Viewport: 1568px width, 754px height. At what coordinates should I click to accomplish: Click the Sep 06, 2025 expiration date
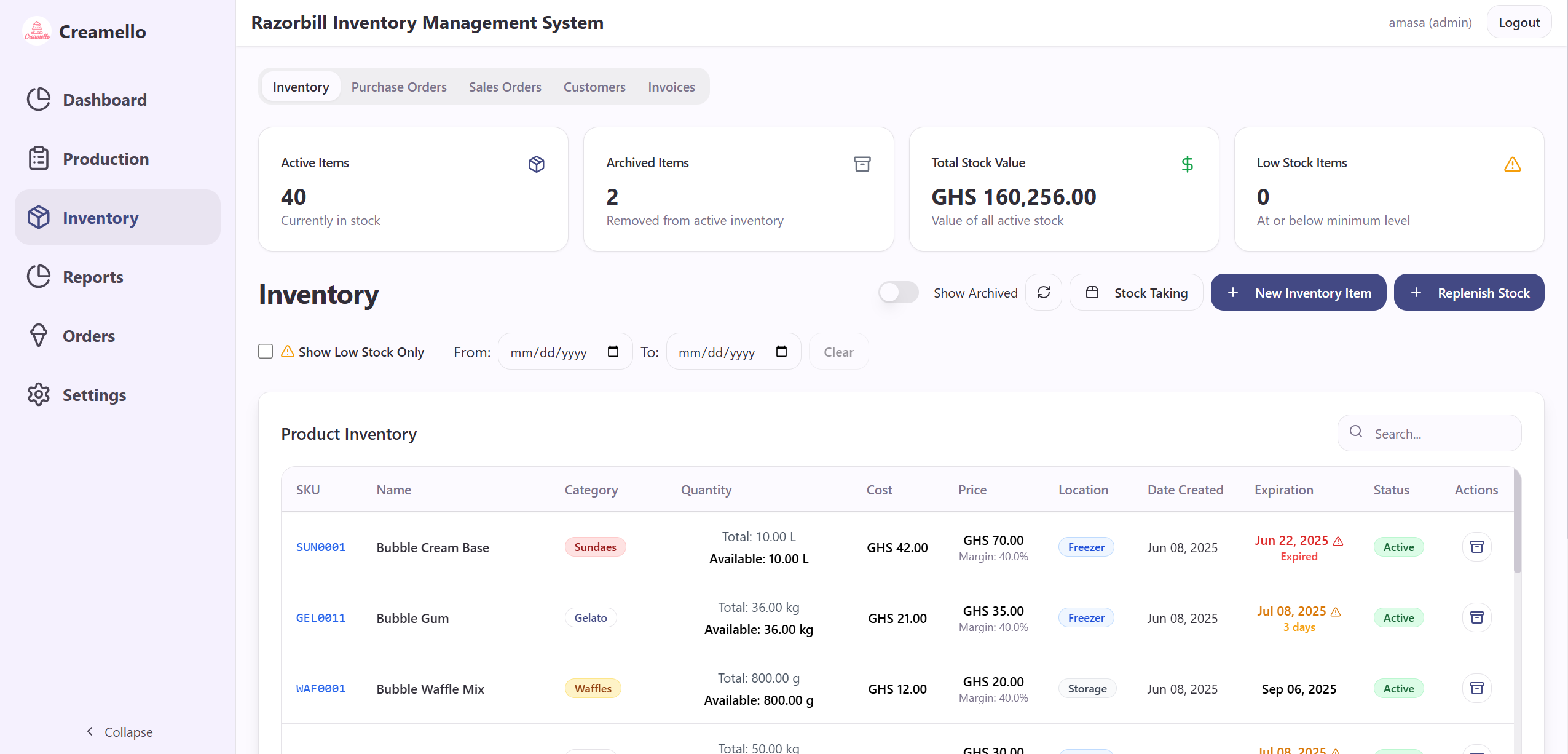[1299, 689]
